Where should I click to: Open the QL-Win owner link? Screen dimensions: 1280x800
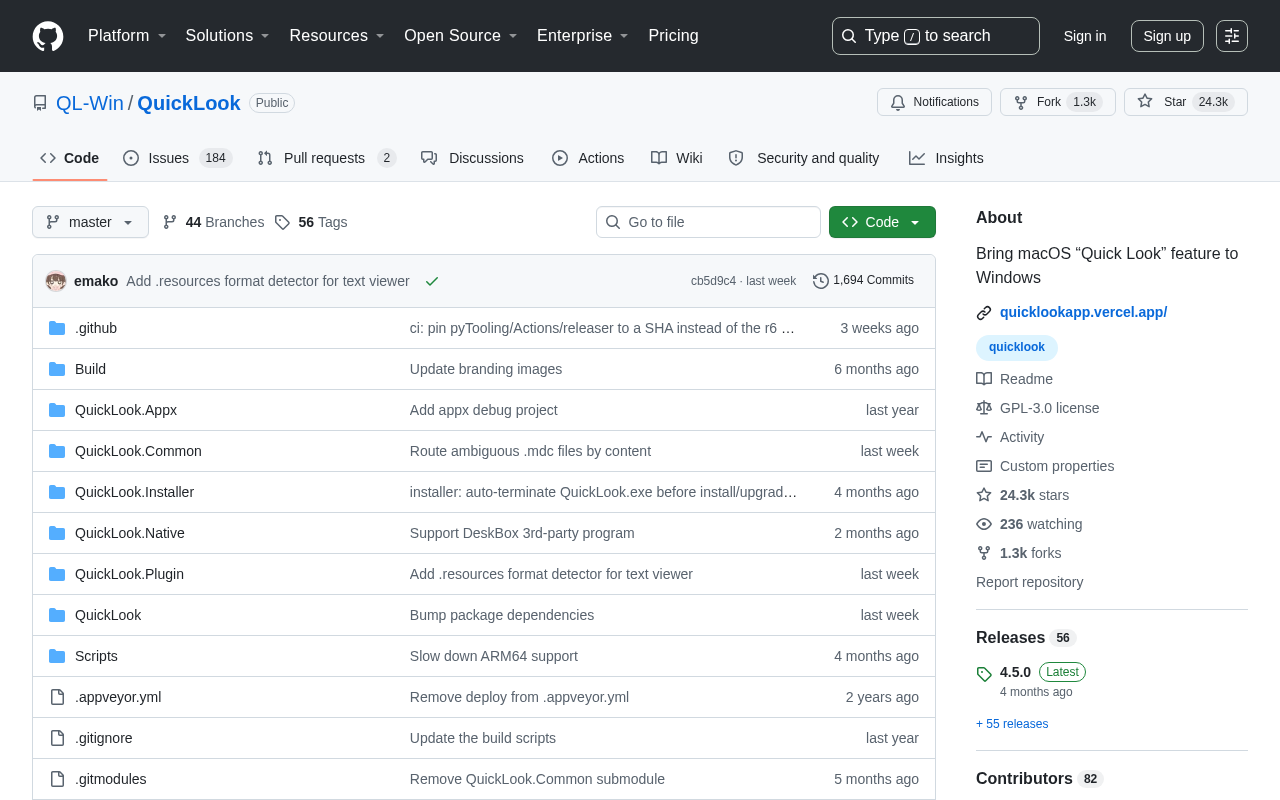click(x=90, y=103)
